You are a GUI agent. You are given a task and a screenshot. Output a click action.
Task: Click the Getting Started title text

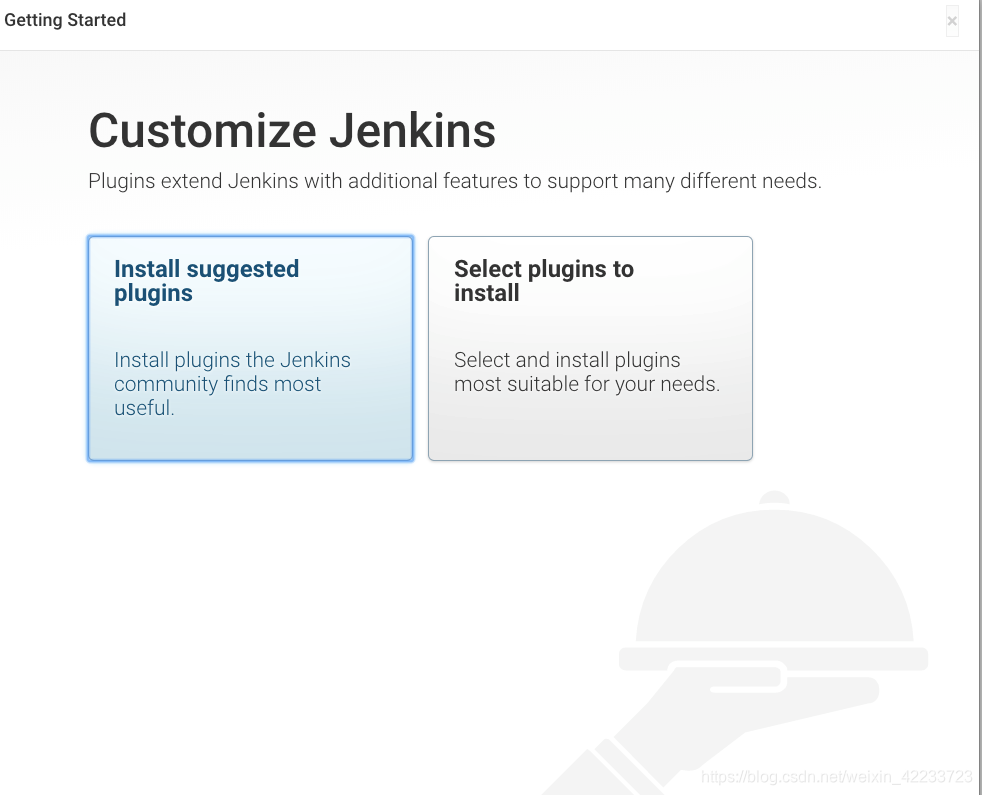point(65,20)
